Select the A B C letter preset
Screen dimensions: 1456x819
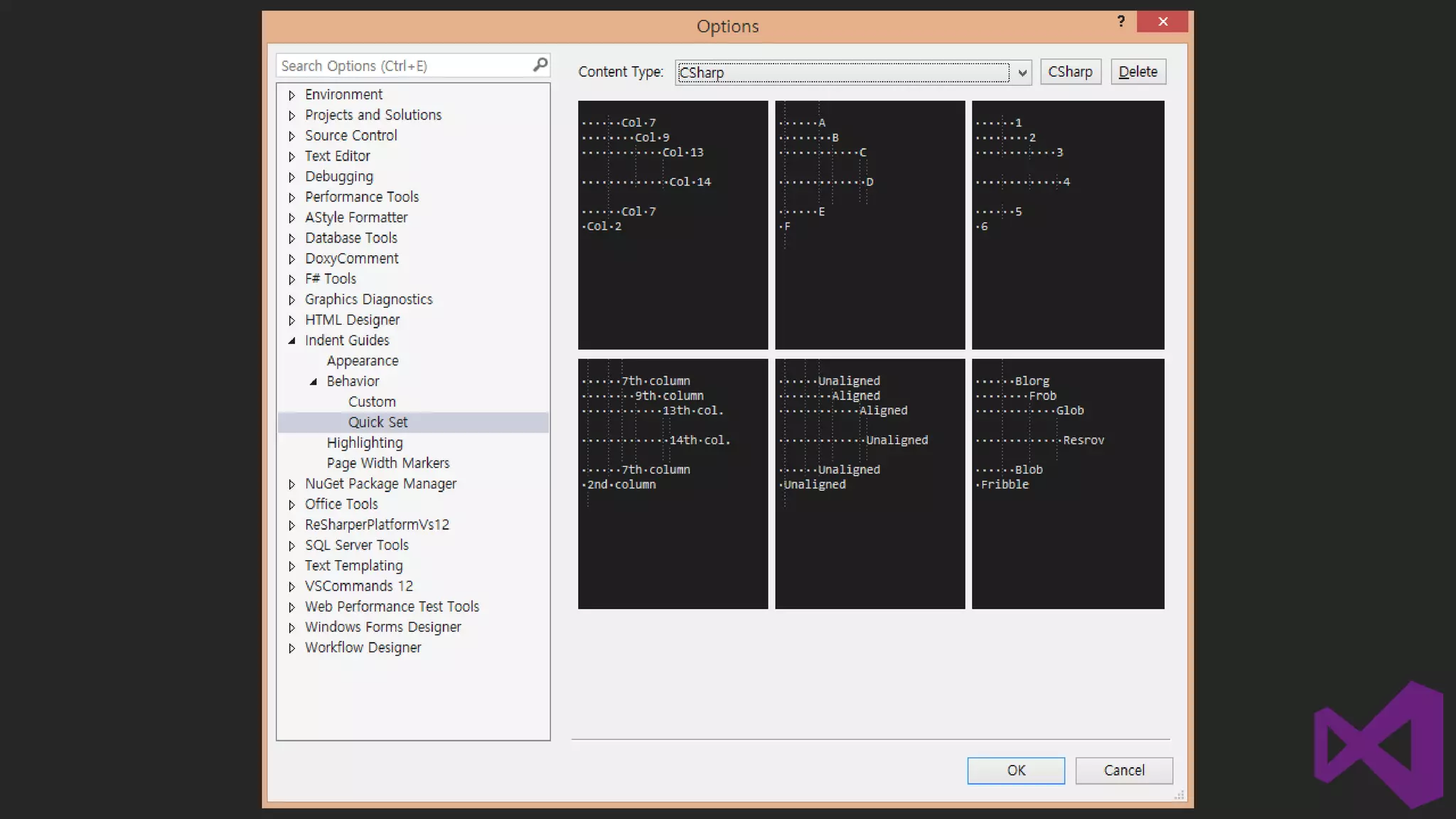869,225
